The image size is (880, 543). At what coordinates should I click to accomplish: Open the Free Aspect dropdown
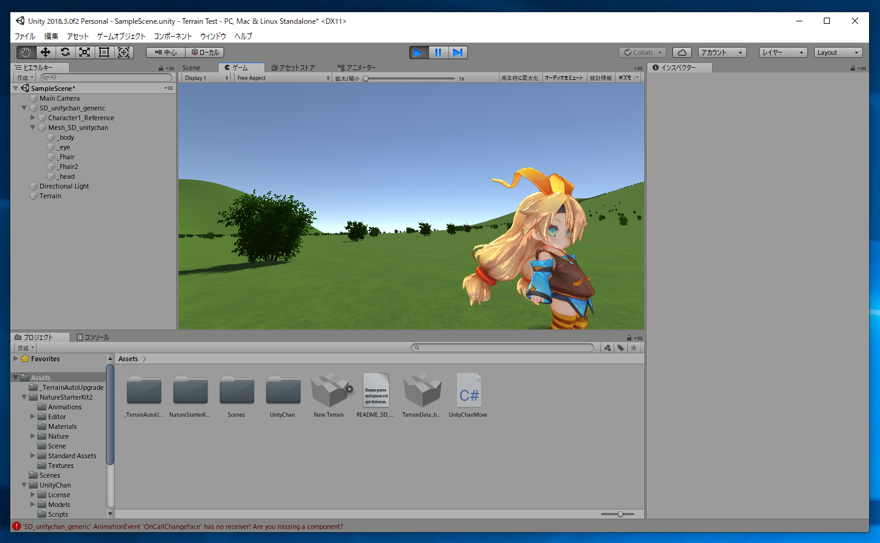(283, 78)
